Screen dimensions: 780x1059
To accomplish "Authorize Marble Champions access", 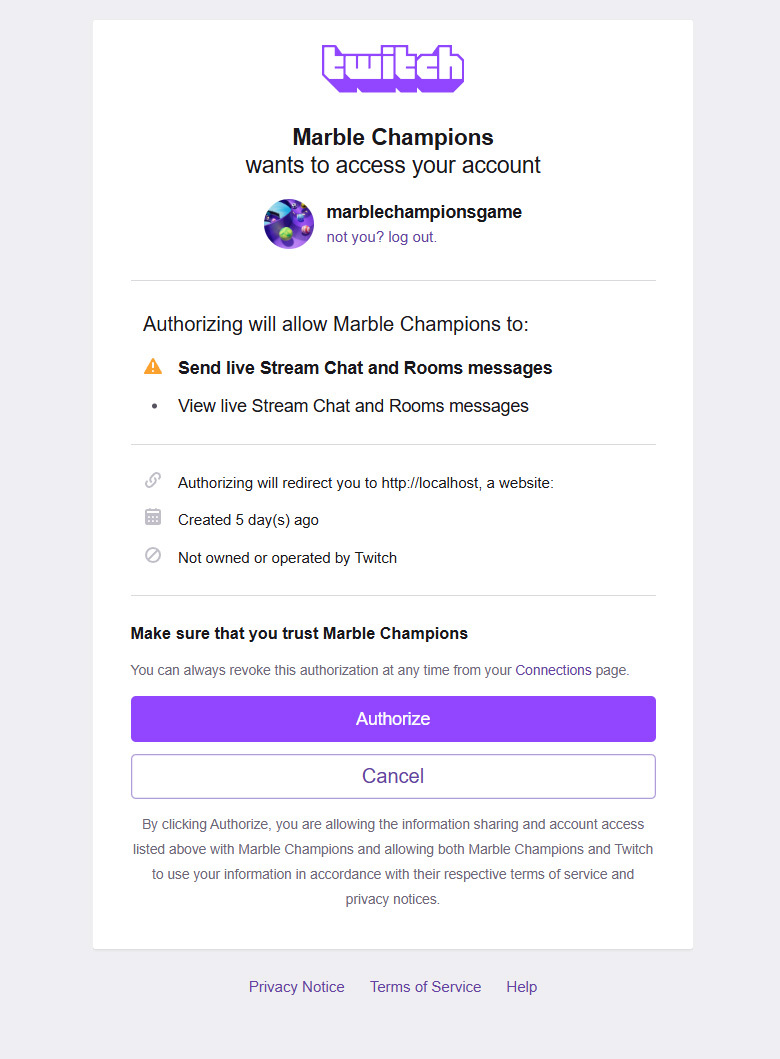I will tap(393, 719).
